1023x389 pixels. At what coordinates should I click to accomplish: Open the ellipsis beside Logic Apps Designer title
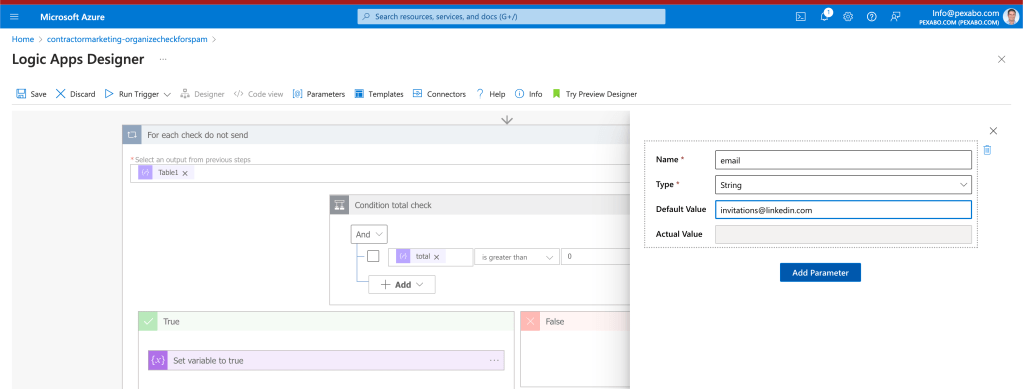point(162,59)
